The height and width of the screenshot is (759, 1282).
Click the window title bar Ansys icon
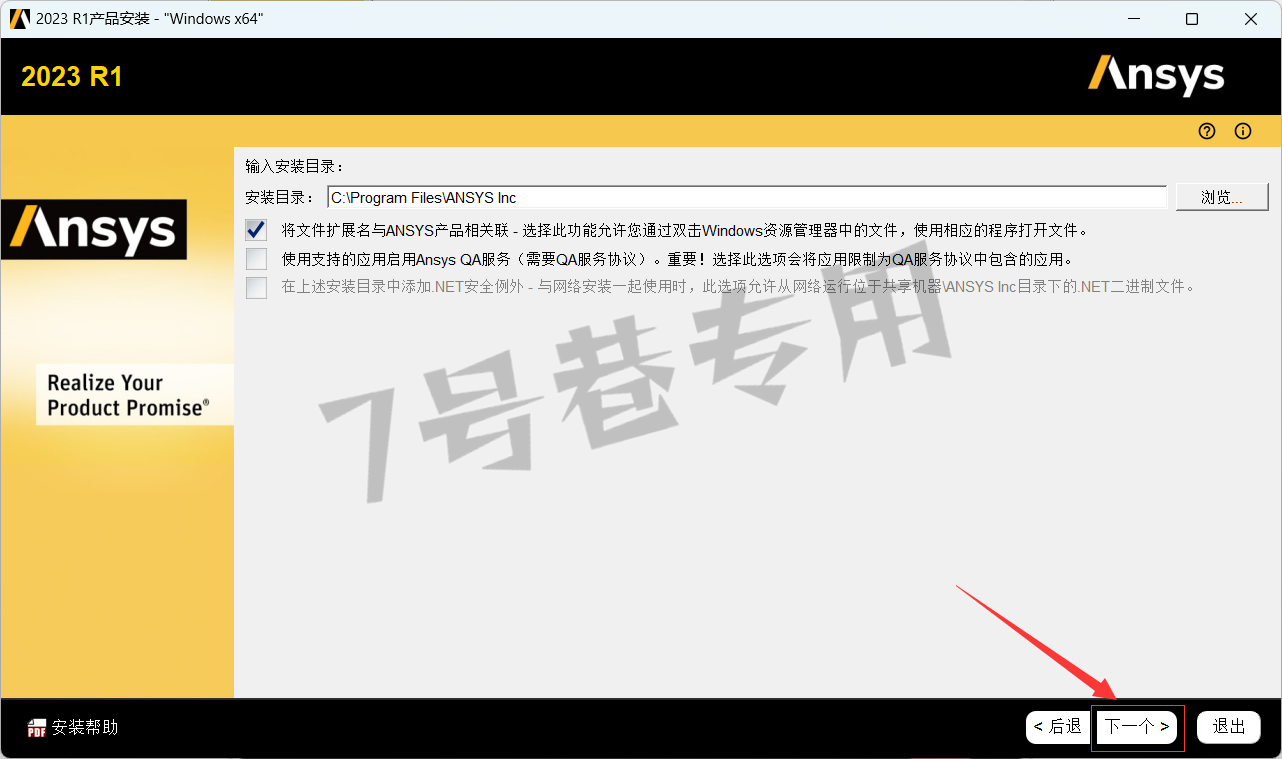pos(19,18)
